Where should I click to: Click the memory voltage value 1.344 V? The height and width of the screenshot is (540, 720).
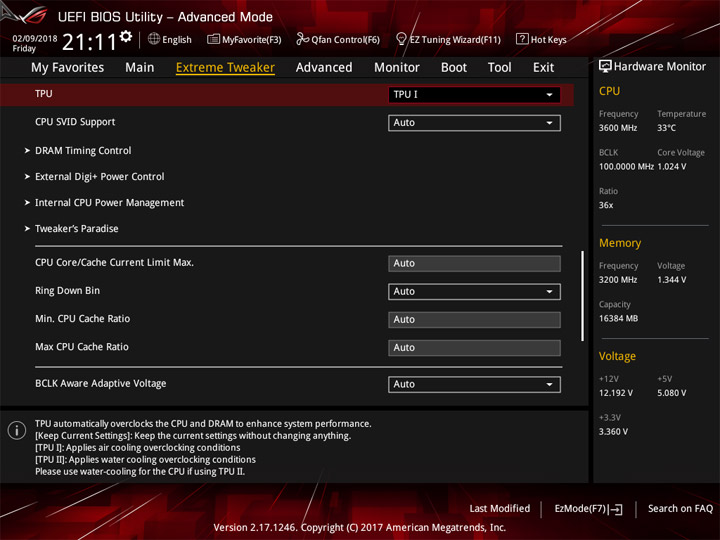click(x=671, y=280)
